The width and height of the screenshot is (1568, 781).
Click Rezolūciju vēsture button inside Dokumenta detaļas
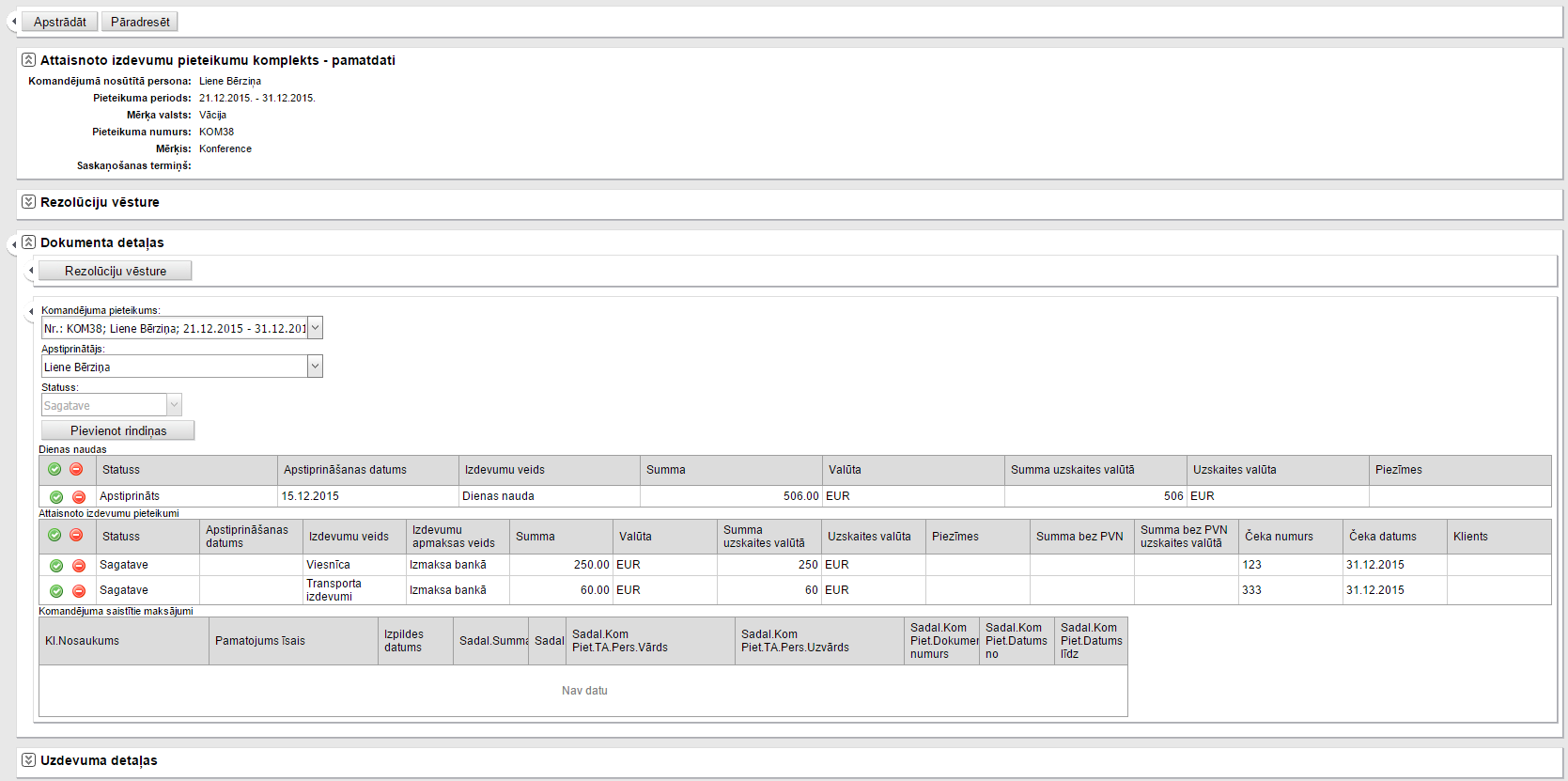click(x=116, y=271)
